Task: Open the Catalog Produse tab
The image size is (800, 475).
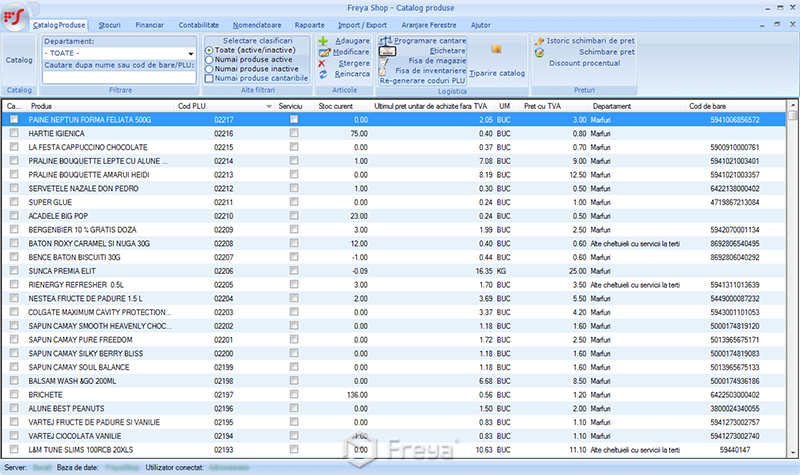Action: coord(59,25)
